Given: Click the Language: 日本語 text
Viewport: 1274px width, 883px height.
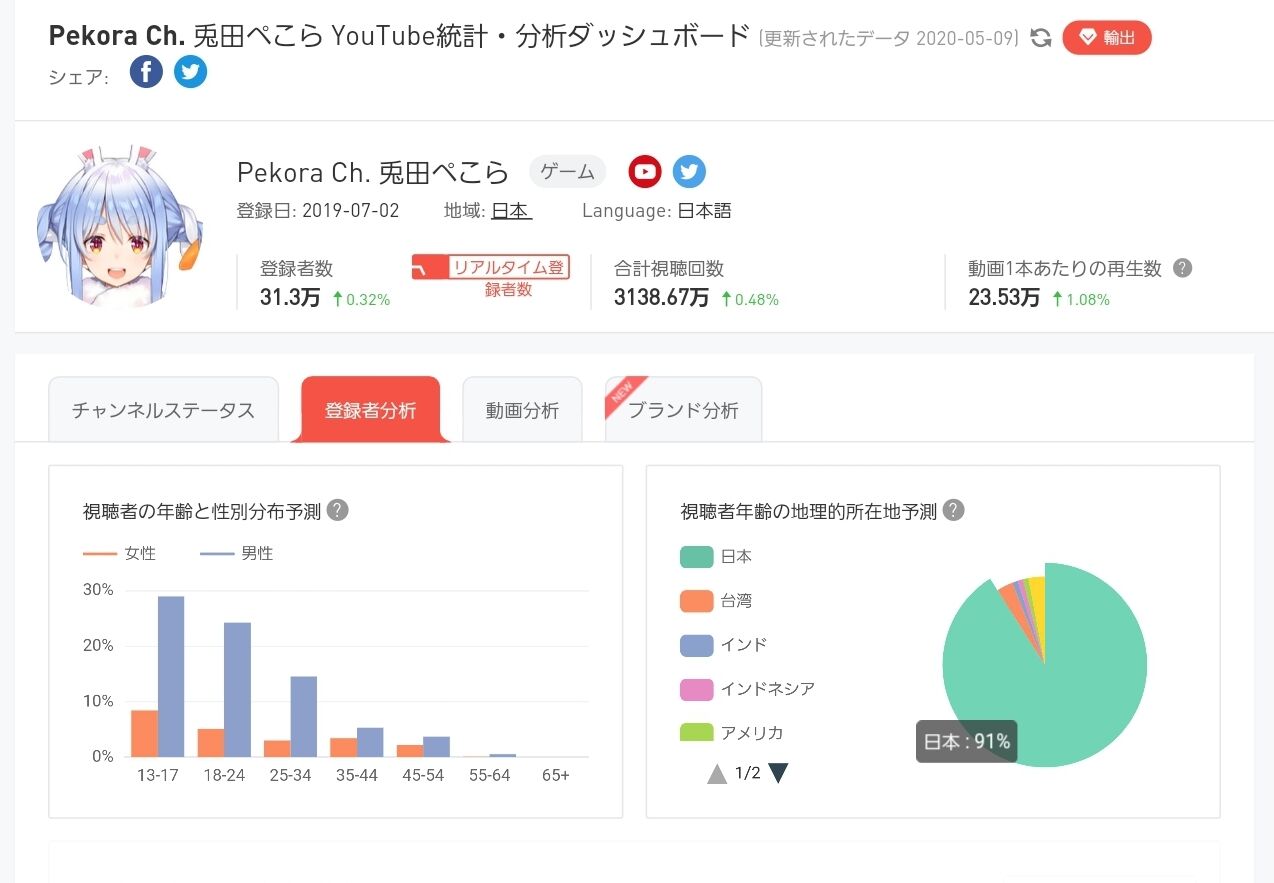Looking at the screenshot, I should point(656,211).
